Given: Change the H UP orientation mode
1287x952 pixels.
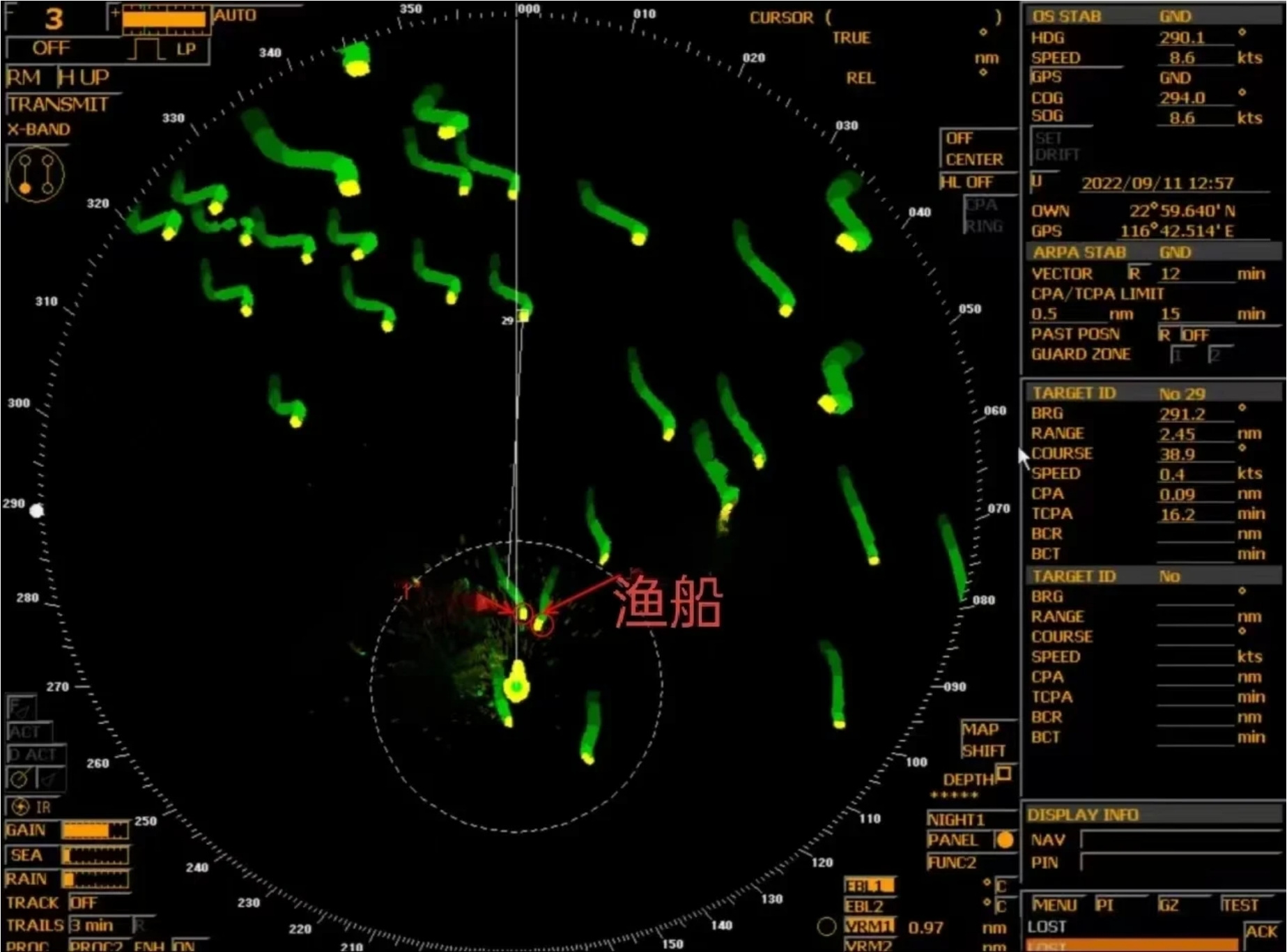Looking at the screenshot, I should tap(84, 77).
